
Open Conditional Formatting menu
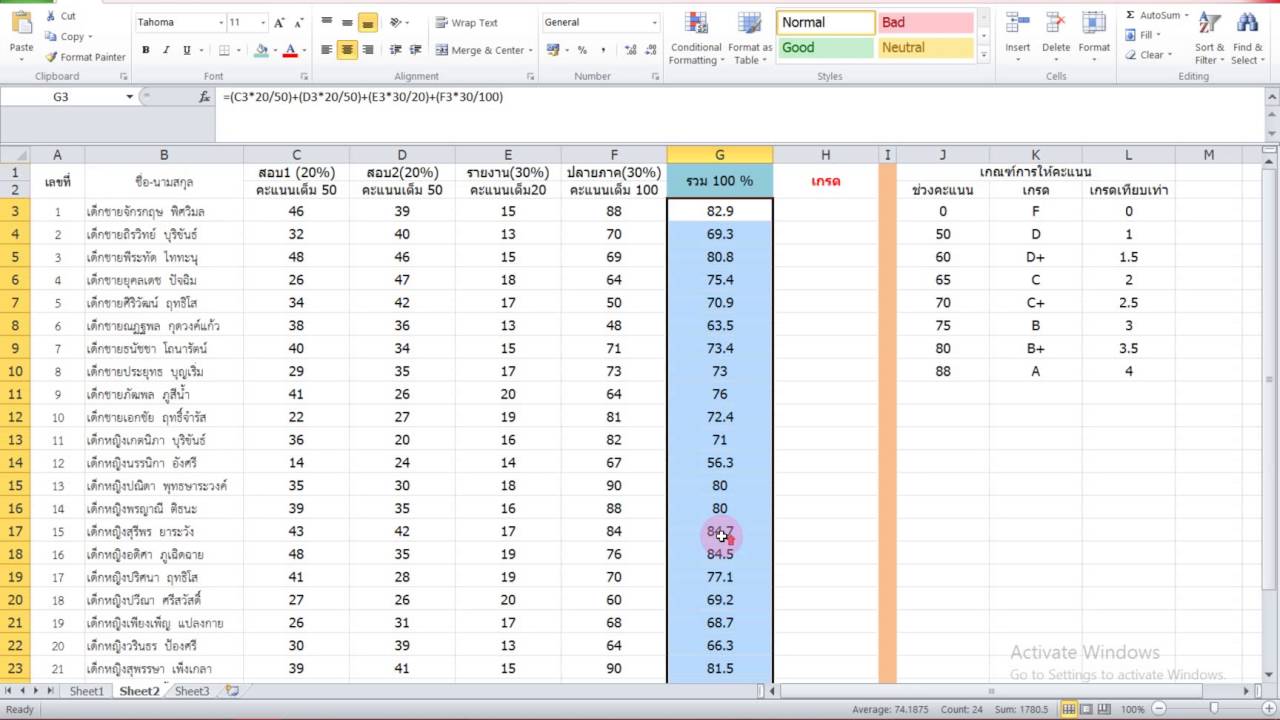click(696, 39)
